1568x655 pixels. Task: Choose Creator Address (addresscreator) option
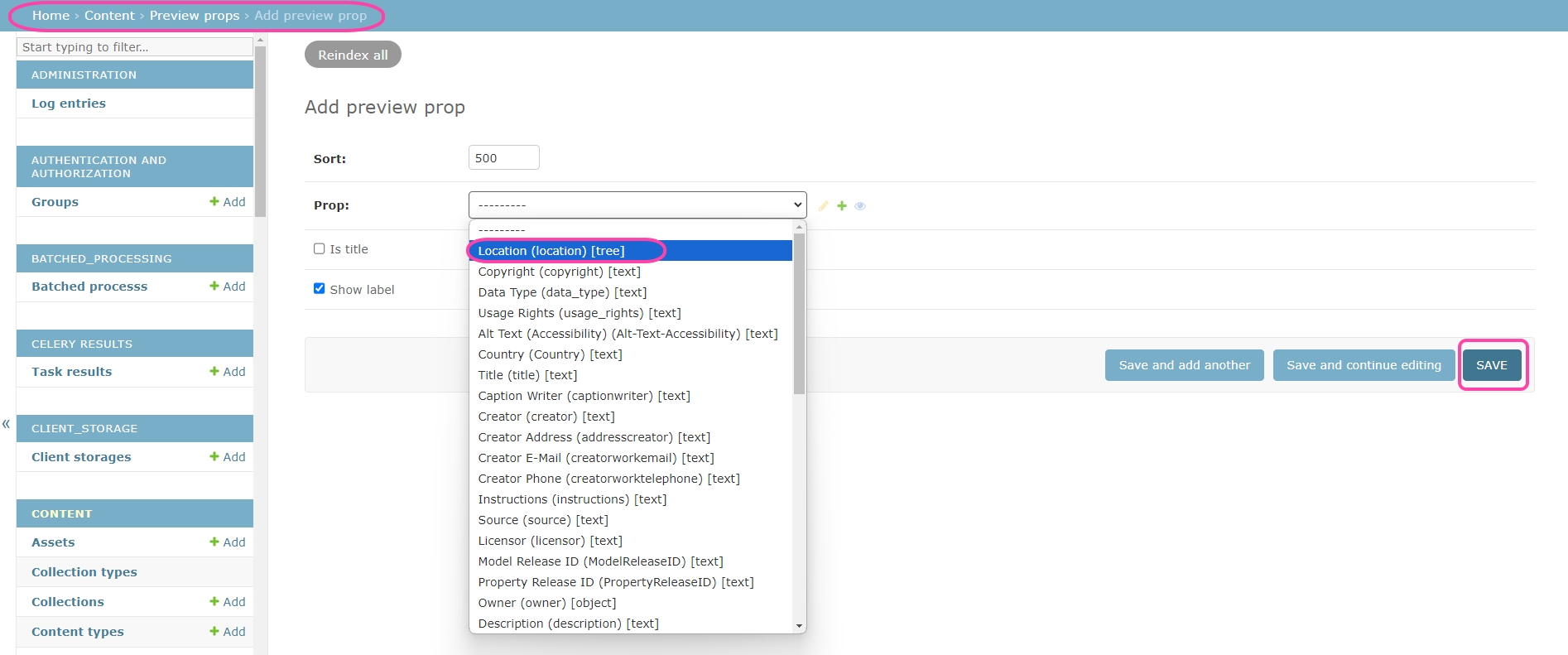point(631,437)
